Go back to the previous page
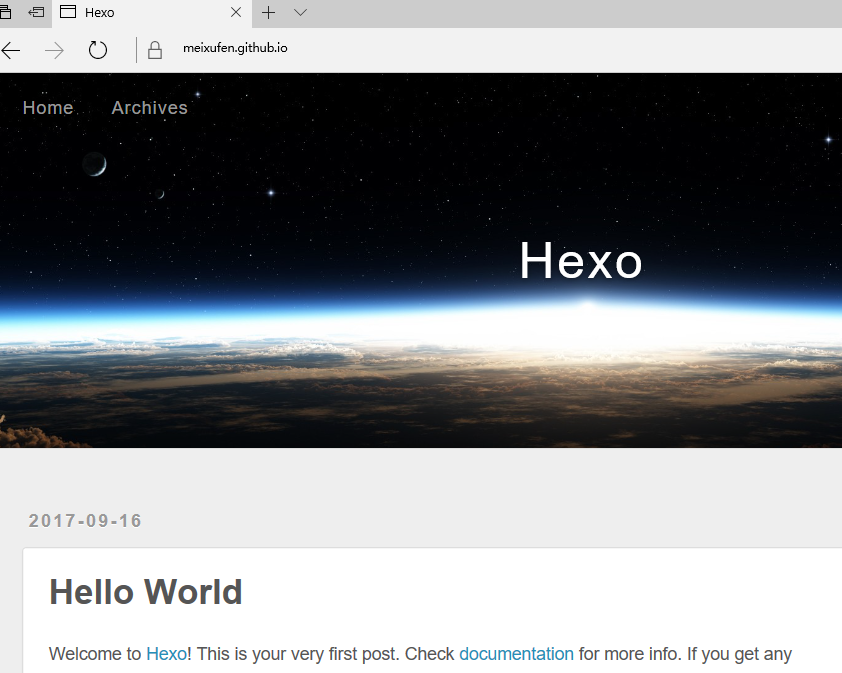The width and height of the screenshot is (842, 673). 10,50
